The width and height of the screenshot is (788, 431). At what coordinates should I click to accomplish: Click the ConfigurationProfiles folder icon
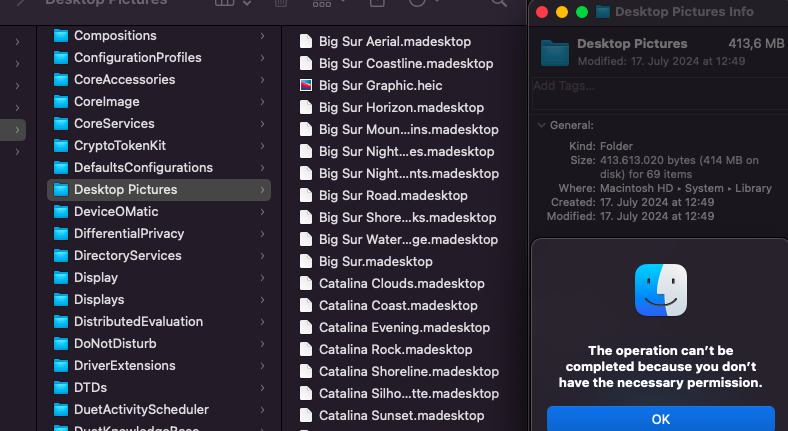(x=61, y=58)
